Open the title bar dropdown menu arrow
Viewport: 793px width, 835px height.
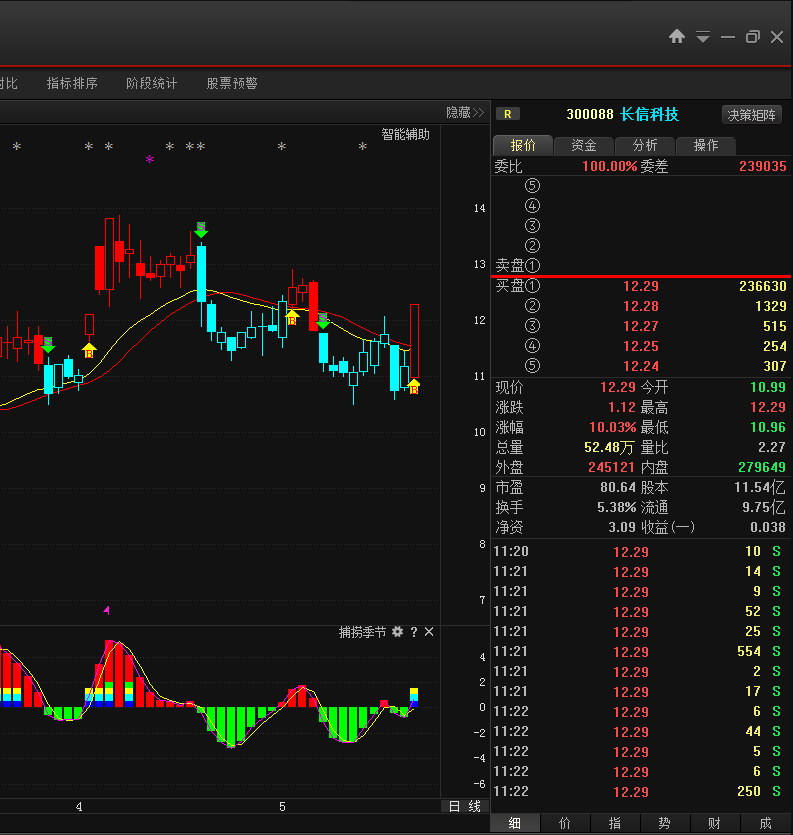[703, 37]
